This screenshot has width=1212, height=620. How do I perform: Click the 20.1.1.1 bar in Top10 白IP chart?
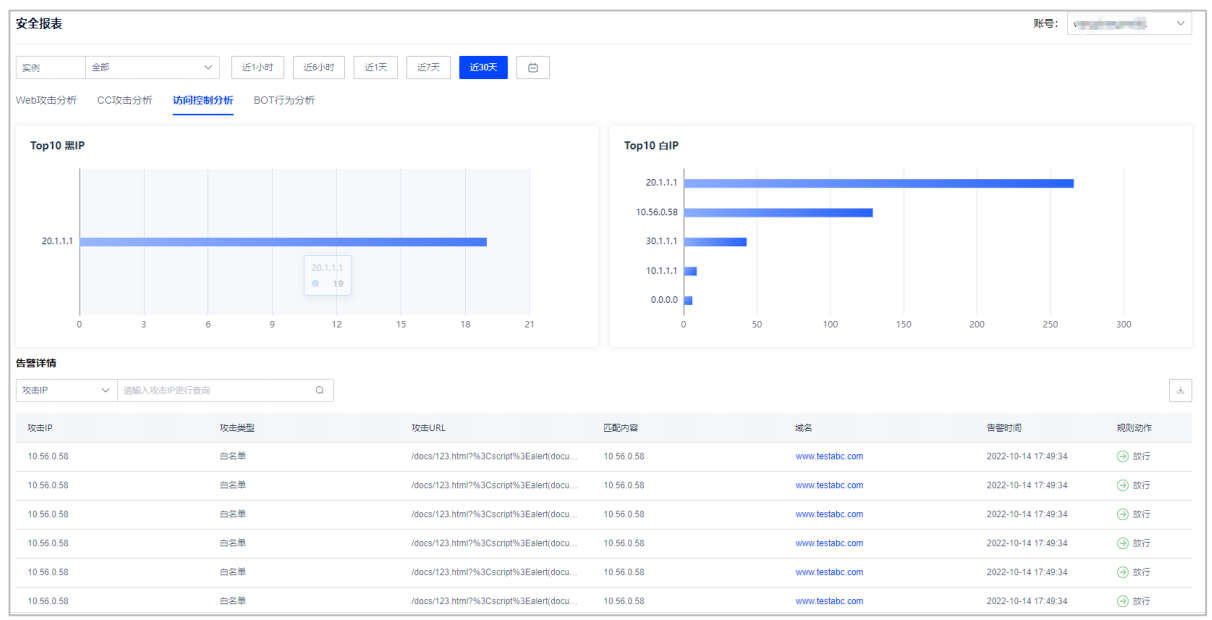[879, 183]
